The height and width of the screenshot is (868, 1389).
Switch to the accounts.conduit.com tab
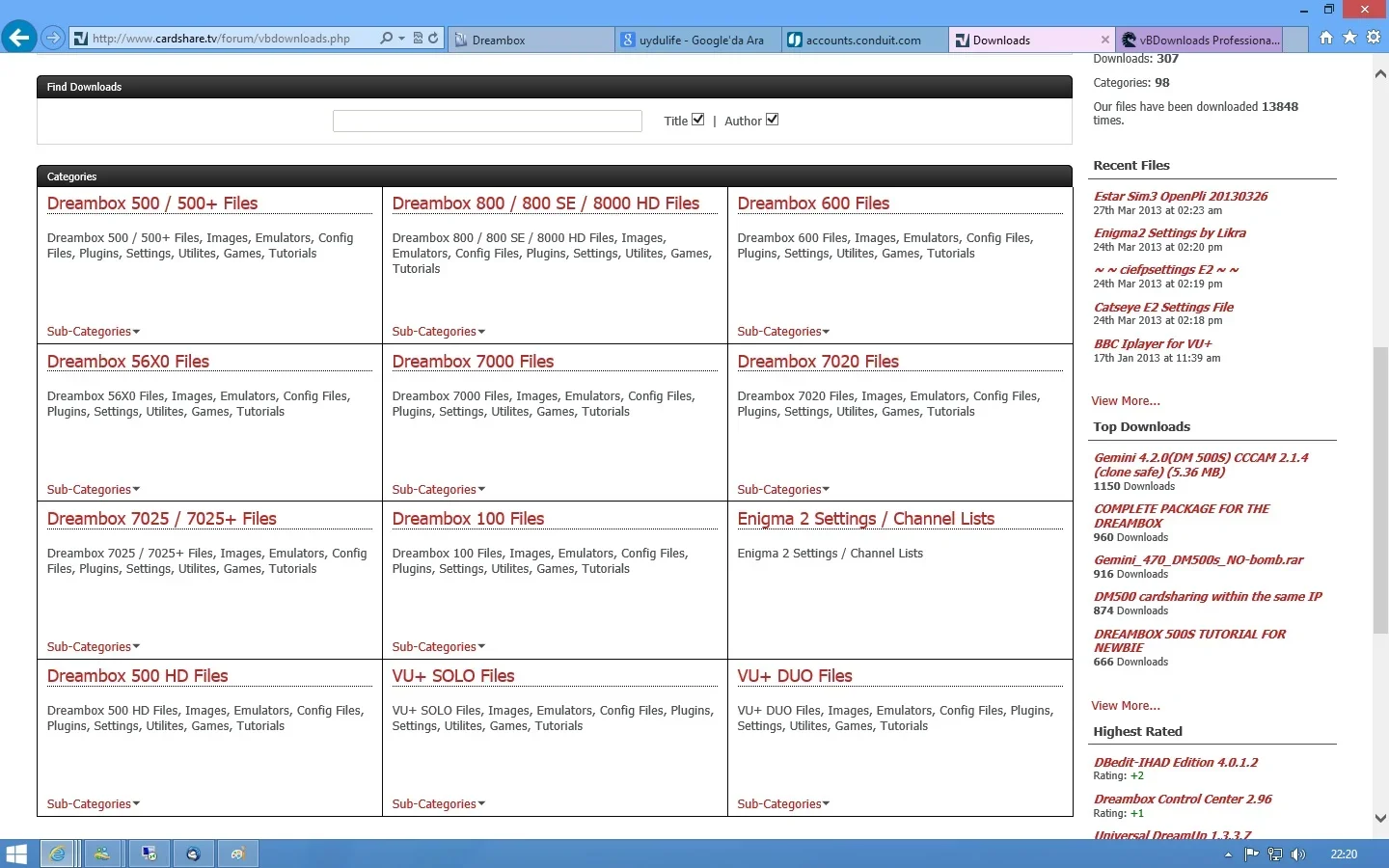point(865,40)
